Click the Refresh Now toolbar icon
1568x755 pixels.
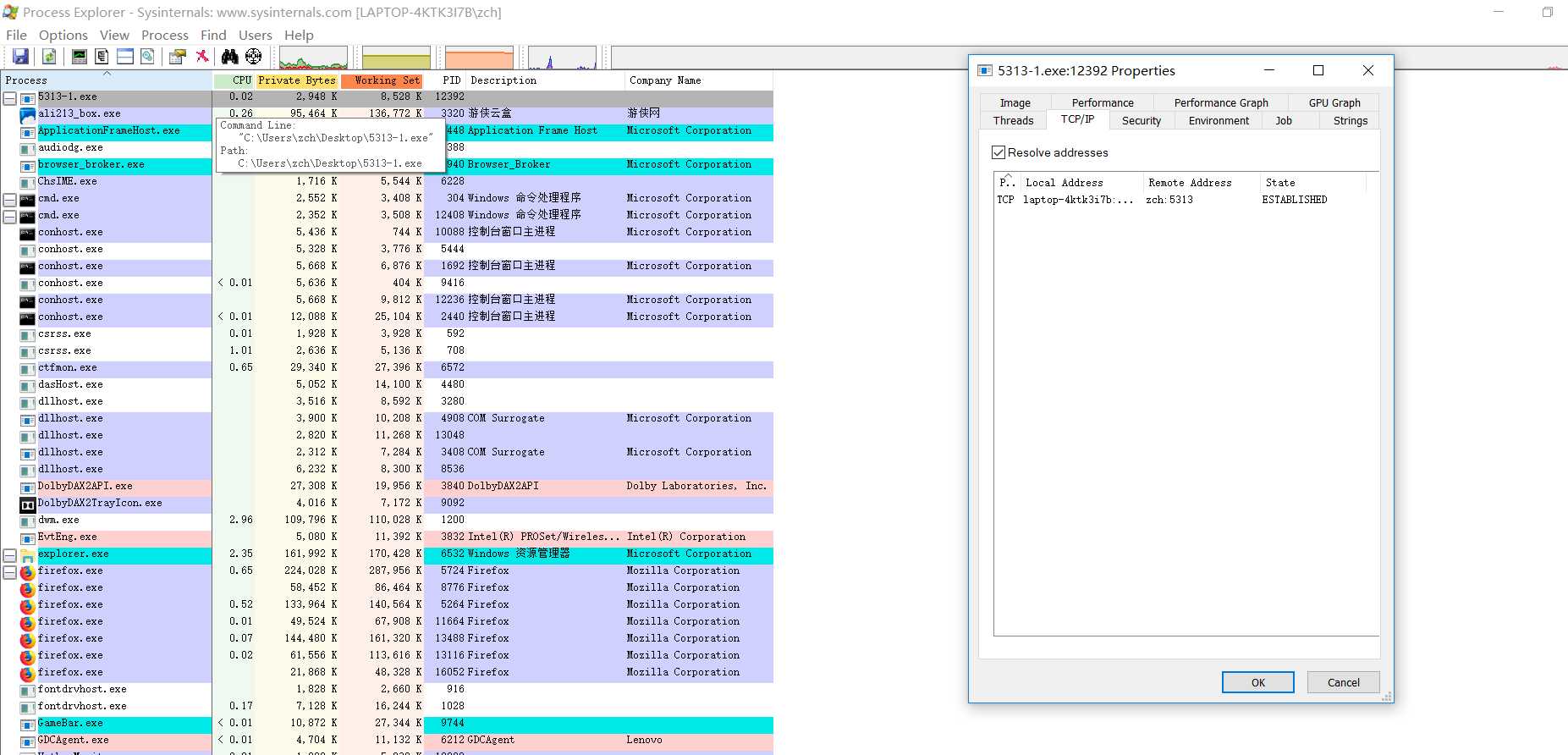tap(49, 57)
